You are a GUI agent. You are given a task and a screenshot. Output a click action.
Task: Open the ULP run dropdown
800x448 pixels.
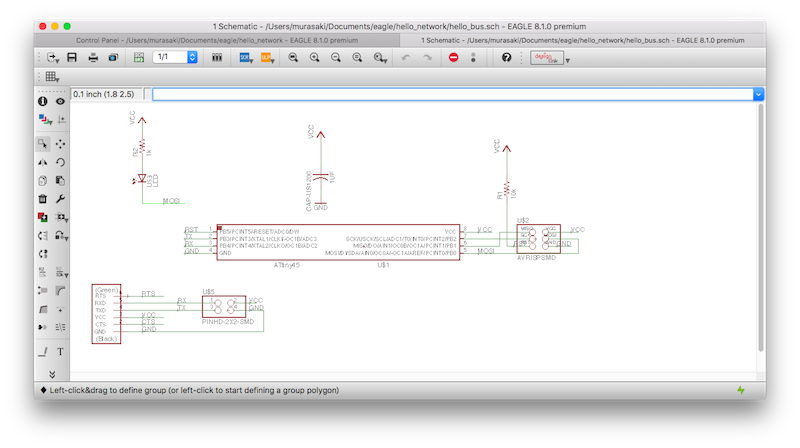click(x=268, y=58)
